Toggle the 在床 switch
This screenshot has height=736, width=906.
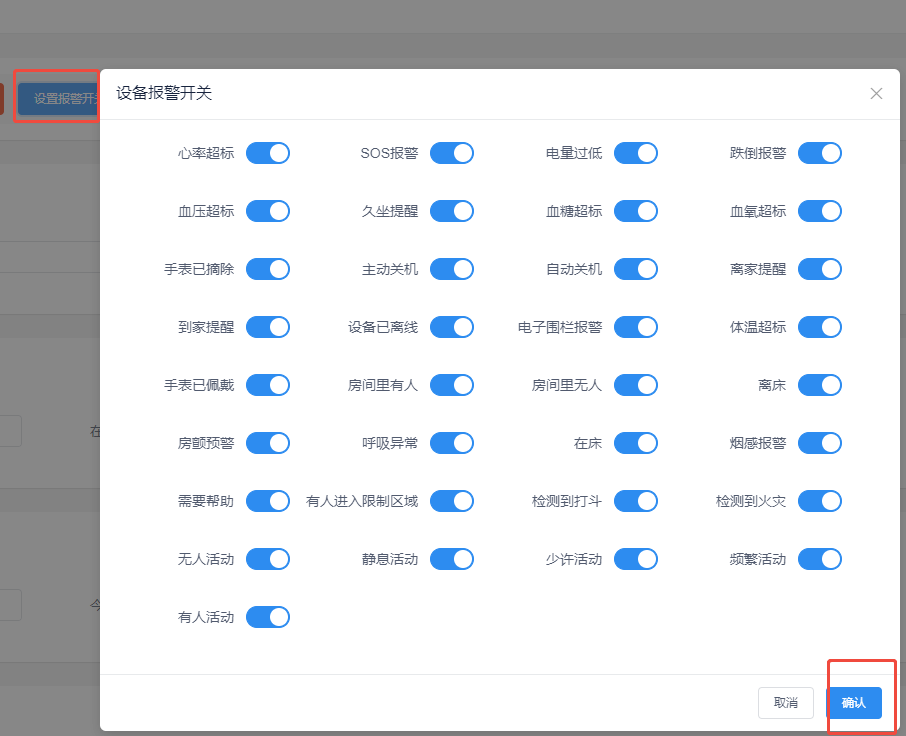636,443
